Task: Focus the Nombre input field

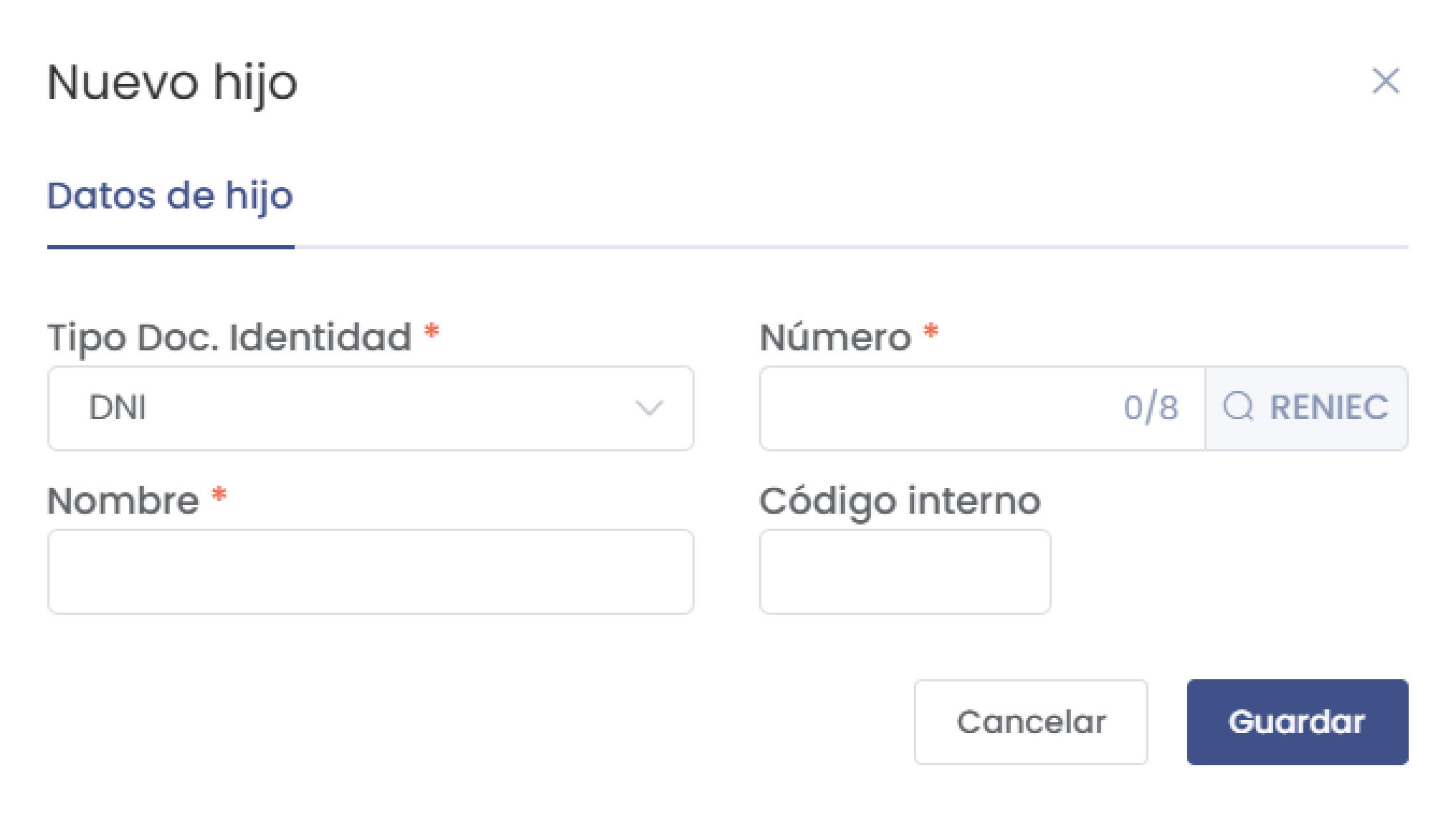Action: pyautogui.click(x=370, y=571)
